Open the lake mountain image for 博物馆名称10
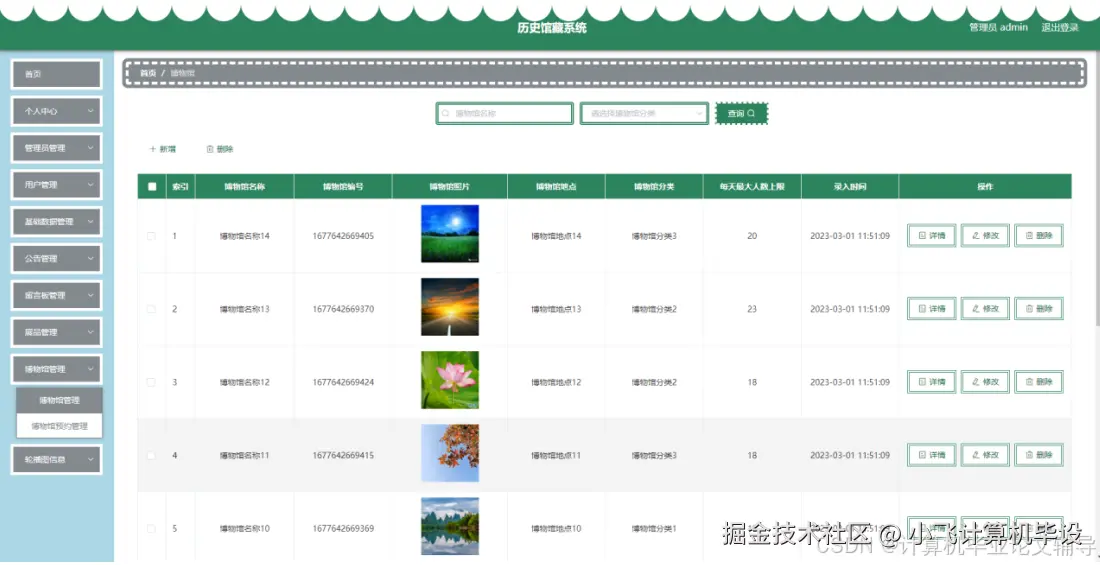The image size is (1100, 565). [x=450, y=526]
